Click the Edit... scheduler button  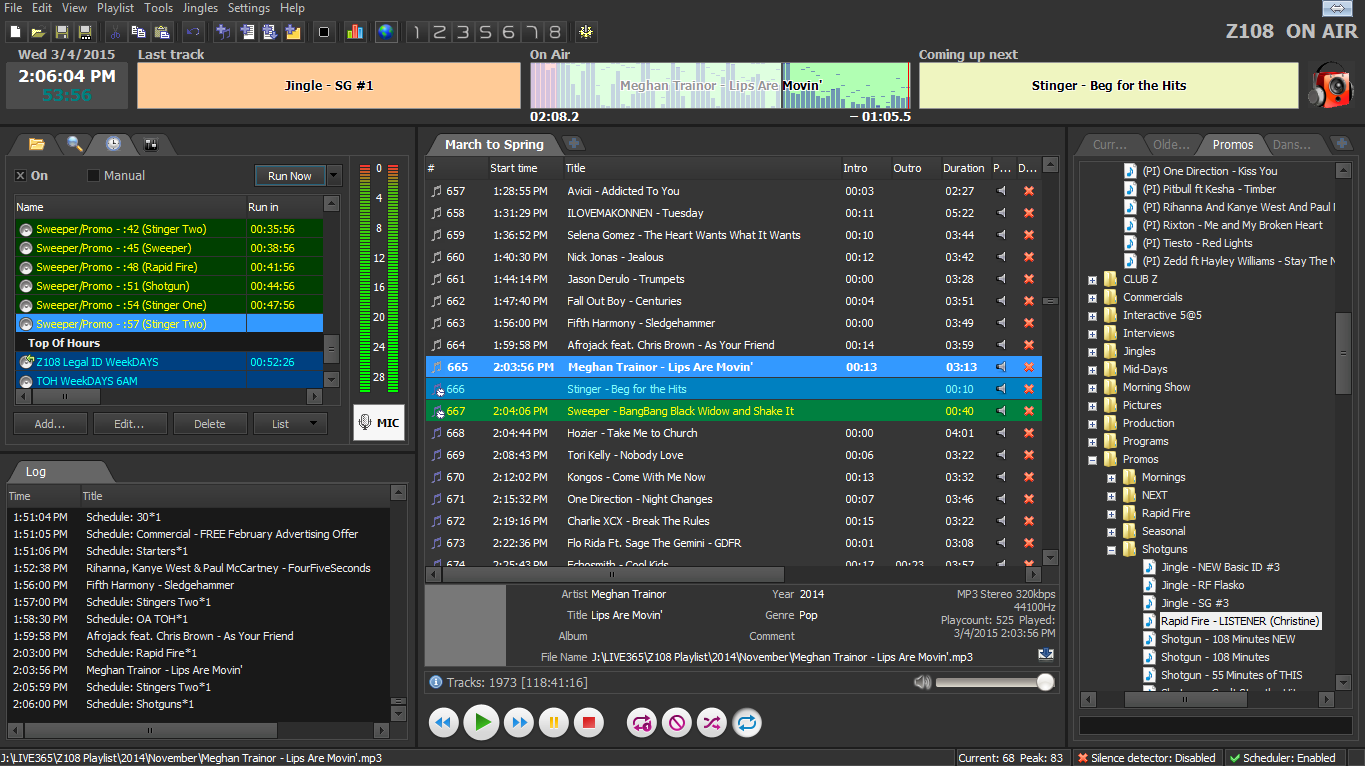click(130, 424)
